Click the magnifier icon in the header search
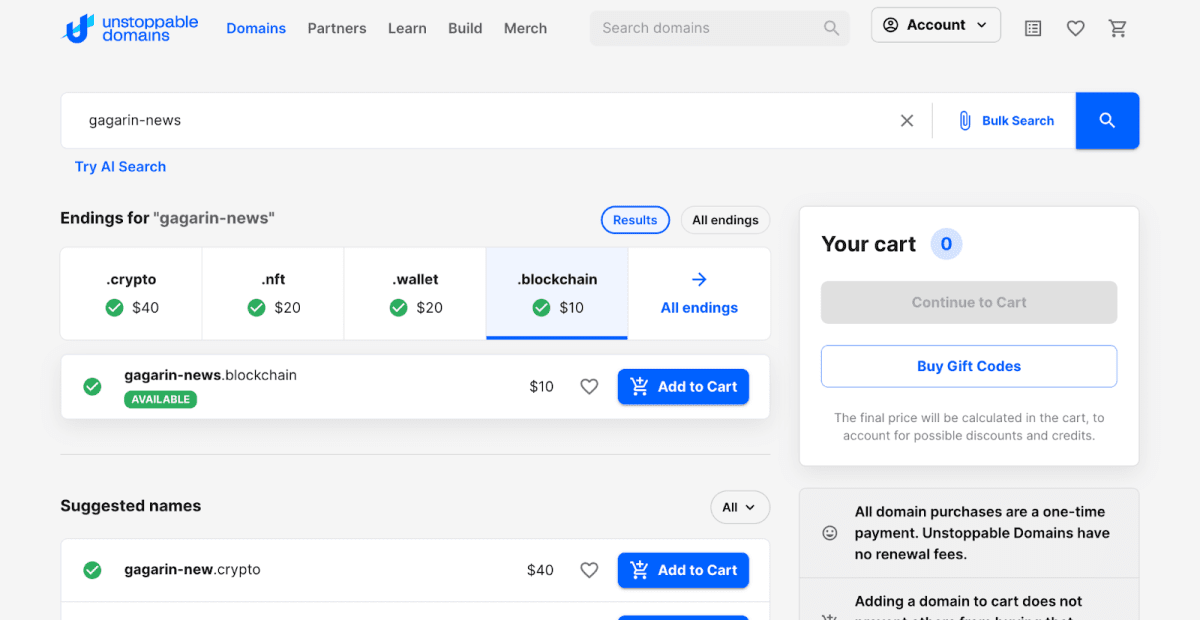 pyautogui.click(x=831, y=28)
